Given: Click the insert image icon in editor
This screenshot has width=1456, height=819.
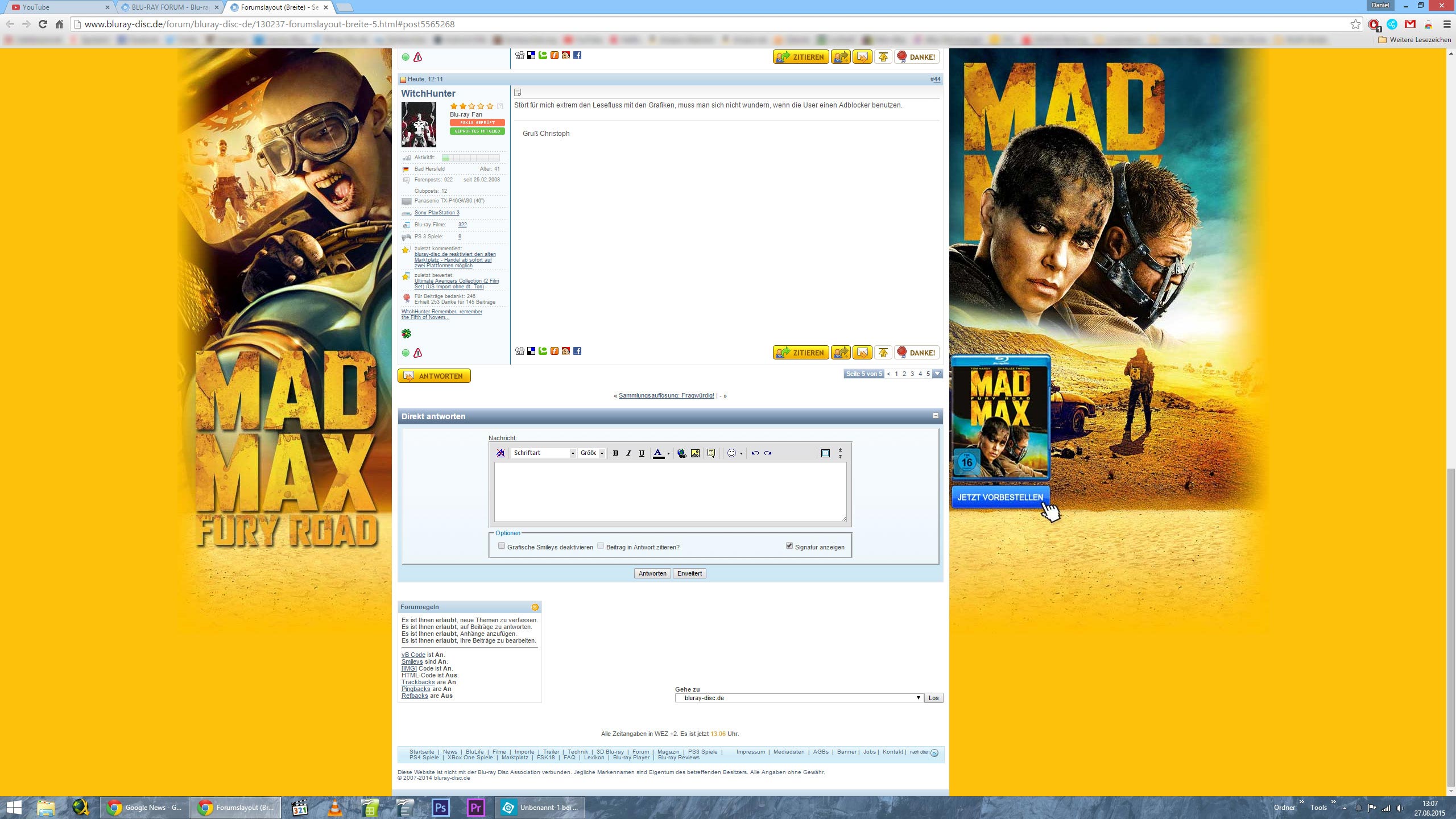Looking at the screenshot, I should [x=695, y=453].
